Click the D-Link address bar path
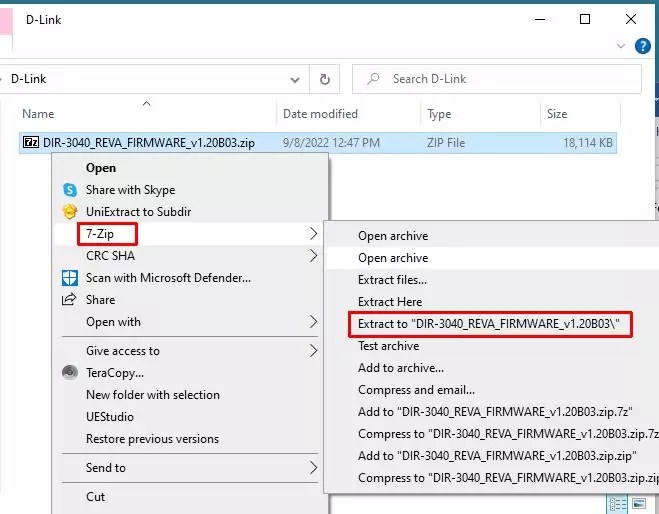Viewport: 659px width, 514px height. coord(29,79)
